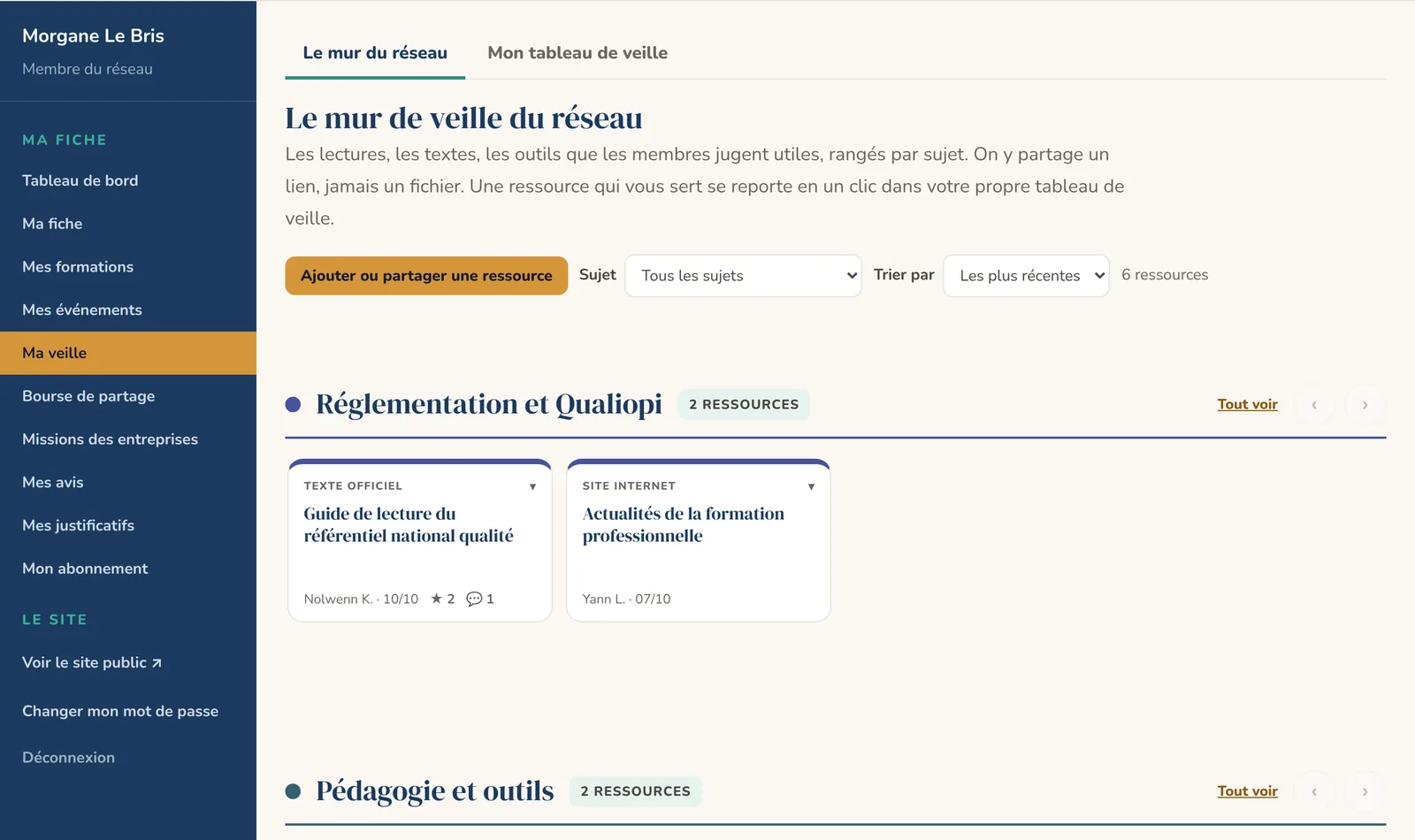Open the Sujet dropdown "Tous les sujets"
This screenshot has height=840, width=1415.
click(743, 276)
